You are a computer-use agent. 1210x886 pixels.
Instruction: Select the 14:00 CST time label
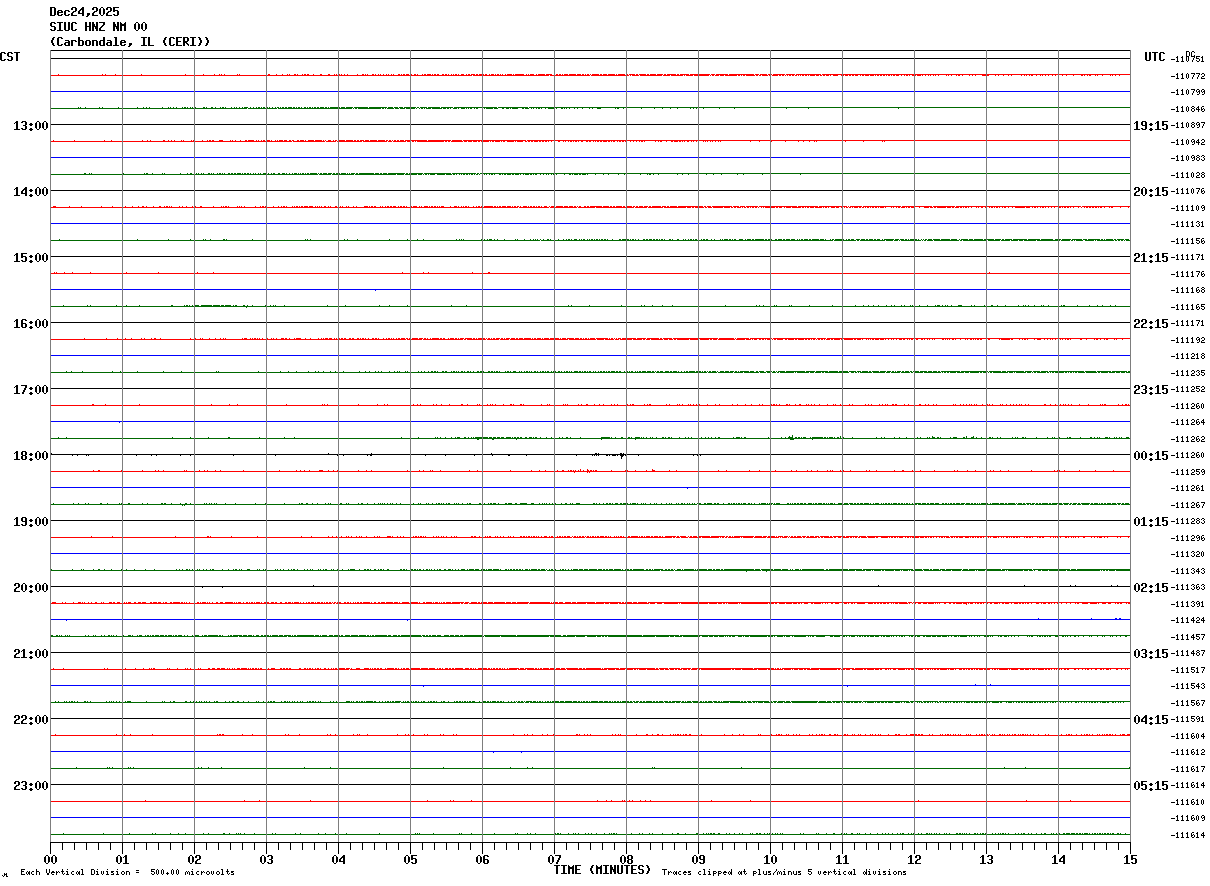point(31,192)
